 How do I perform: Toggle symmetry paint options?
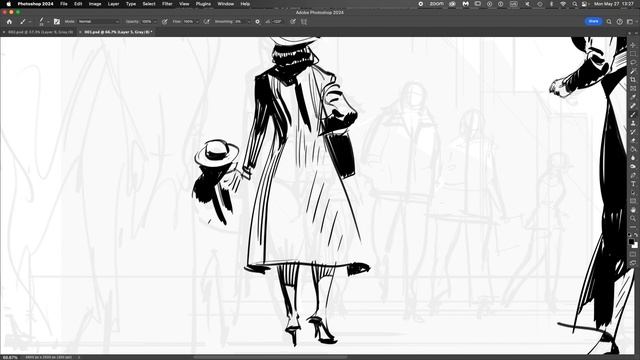click(304, 22)
